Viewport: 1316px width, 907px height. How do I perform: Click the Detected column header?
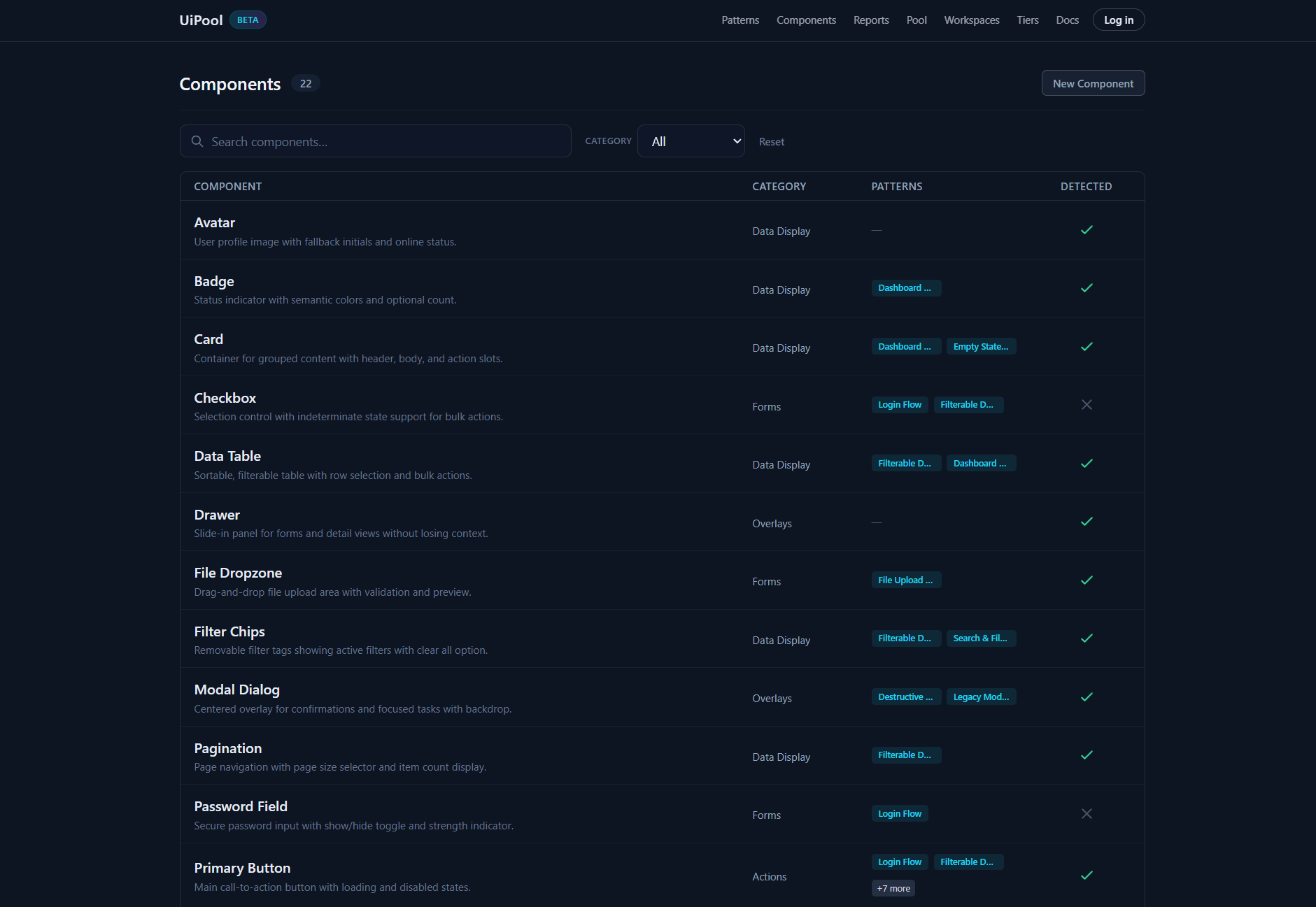(x=1086, y=187)
